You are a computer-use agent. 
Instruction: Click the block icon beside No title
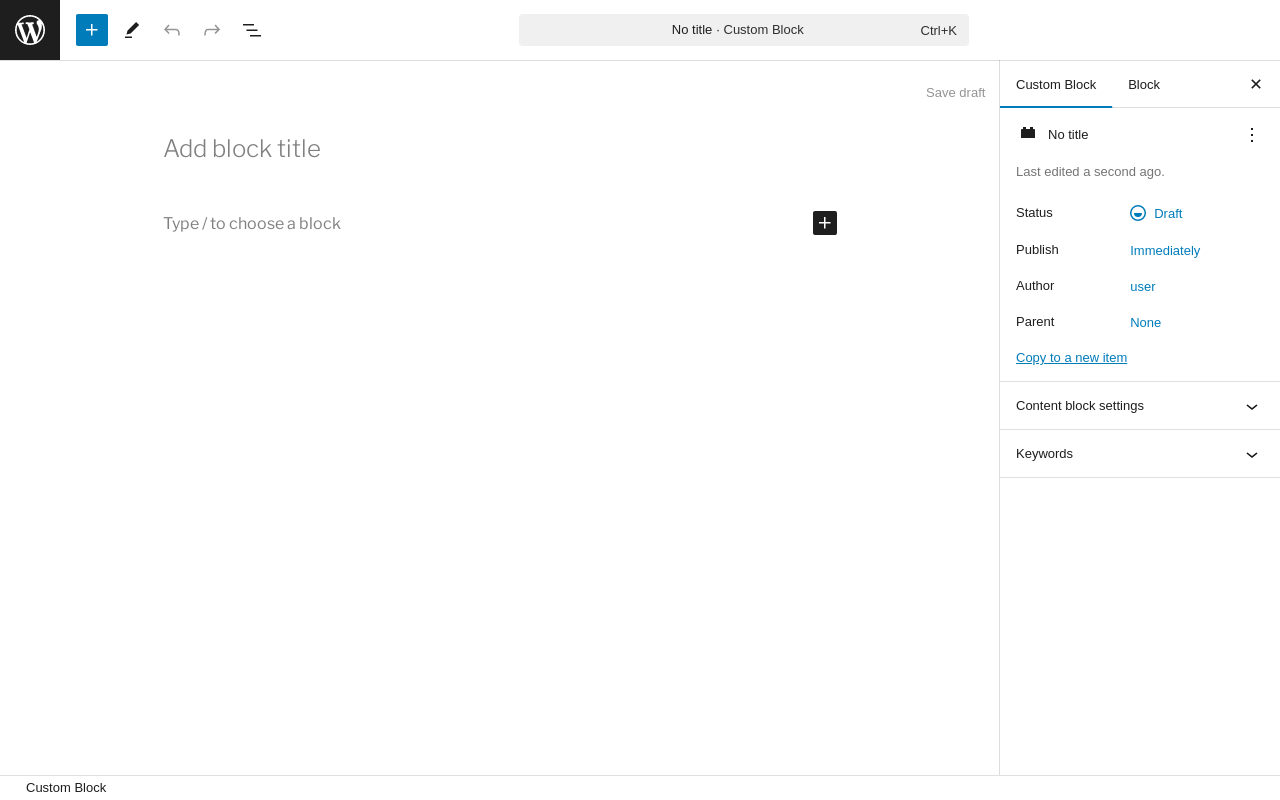point(1028,134)
